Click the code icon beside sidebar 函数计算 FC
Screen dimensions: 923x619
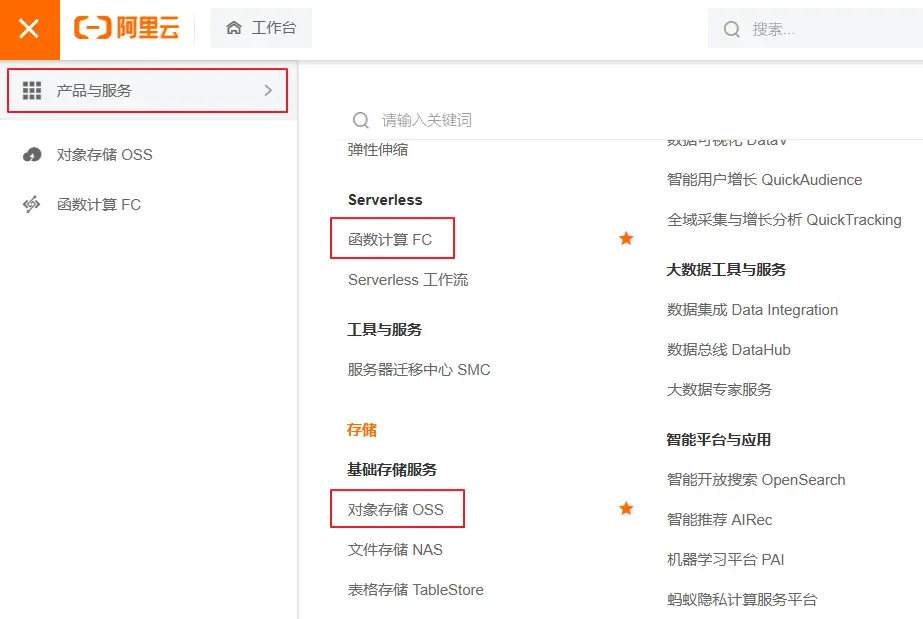[32, 205]
